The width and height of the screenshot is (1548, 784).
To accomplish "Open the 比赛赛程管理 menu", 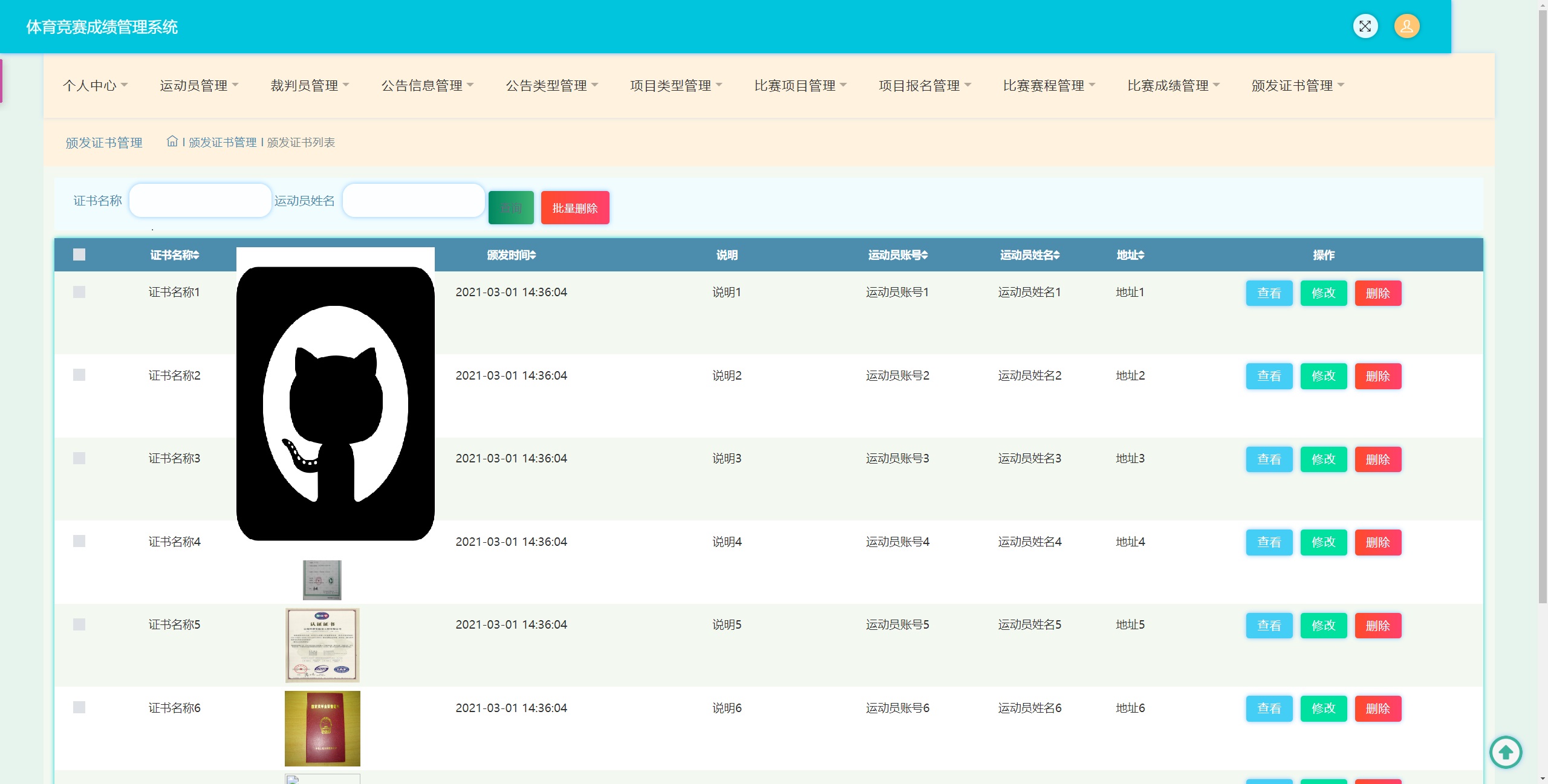I will click(1049, 85).
